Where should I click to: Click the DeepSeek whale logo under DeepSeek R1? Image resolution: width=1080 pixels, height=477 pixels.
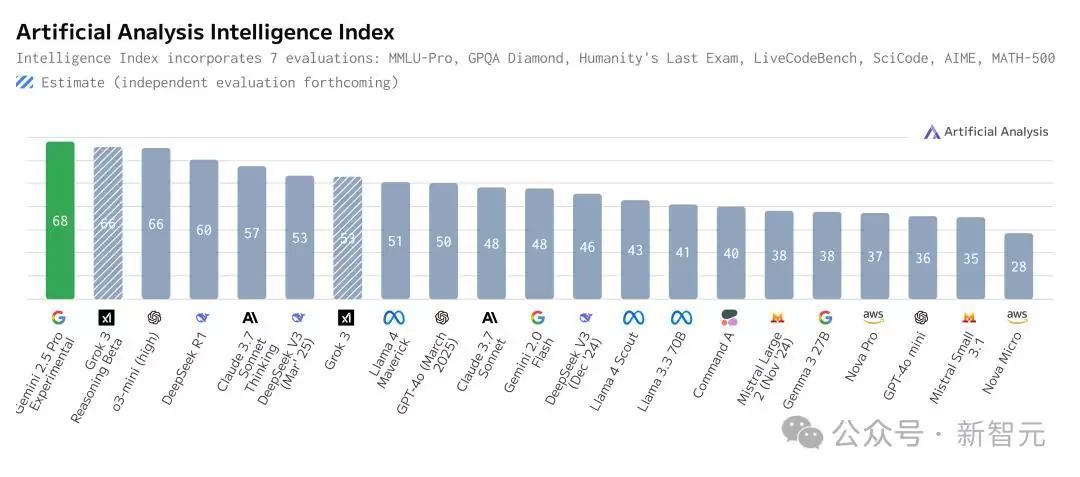click(x=202, y=317)
